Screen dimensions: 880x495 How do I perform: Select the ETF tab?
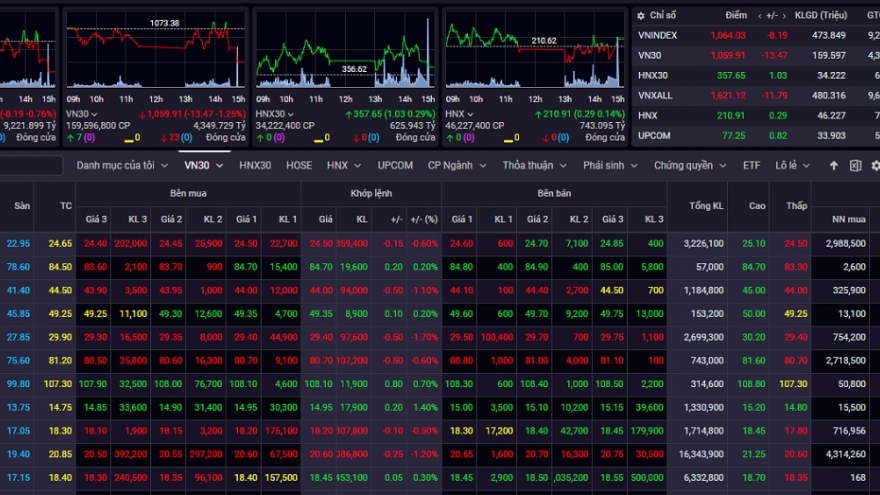pyautogui.click(x=751, y=166)
